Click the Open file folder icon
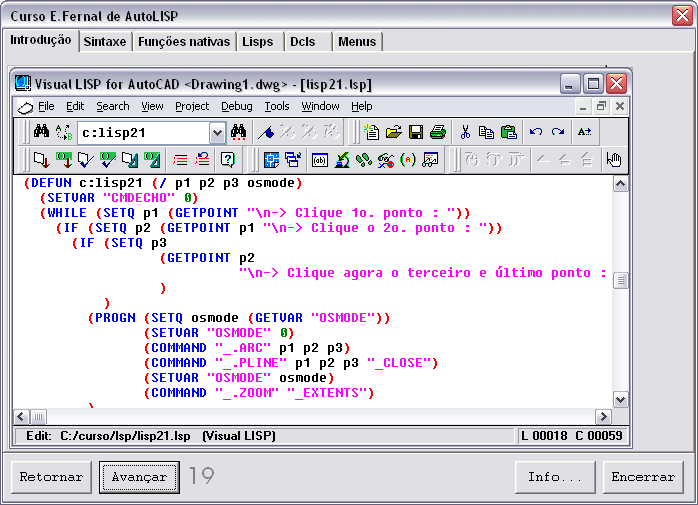This screenshot has width=698, height=505. (x=394, y=132)
